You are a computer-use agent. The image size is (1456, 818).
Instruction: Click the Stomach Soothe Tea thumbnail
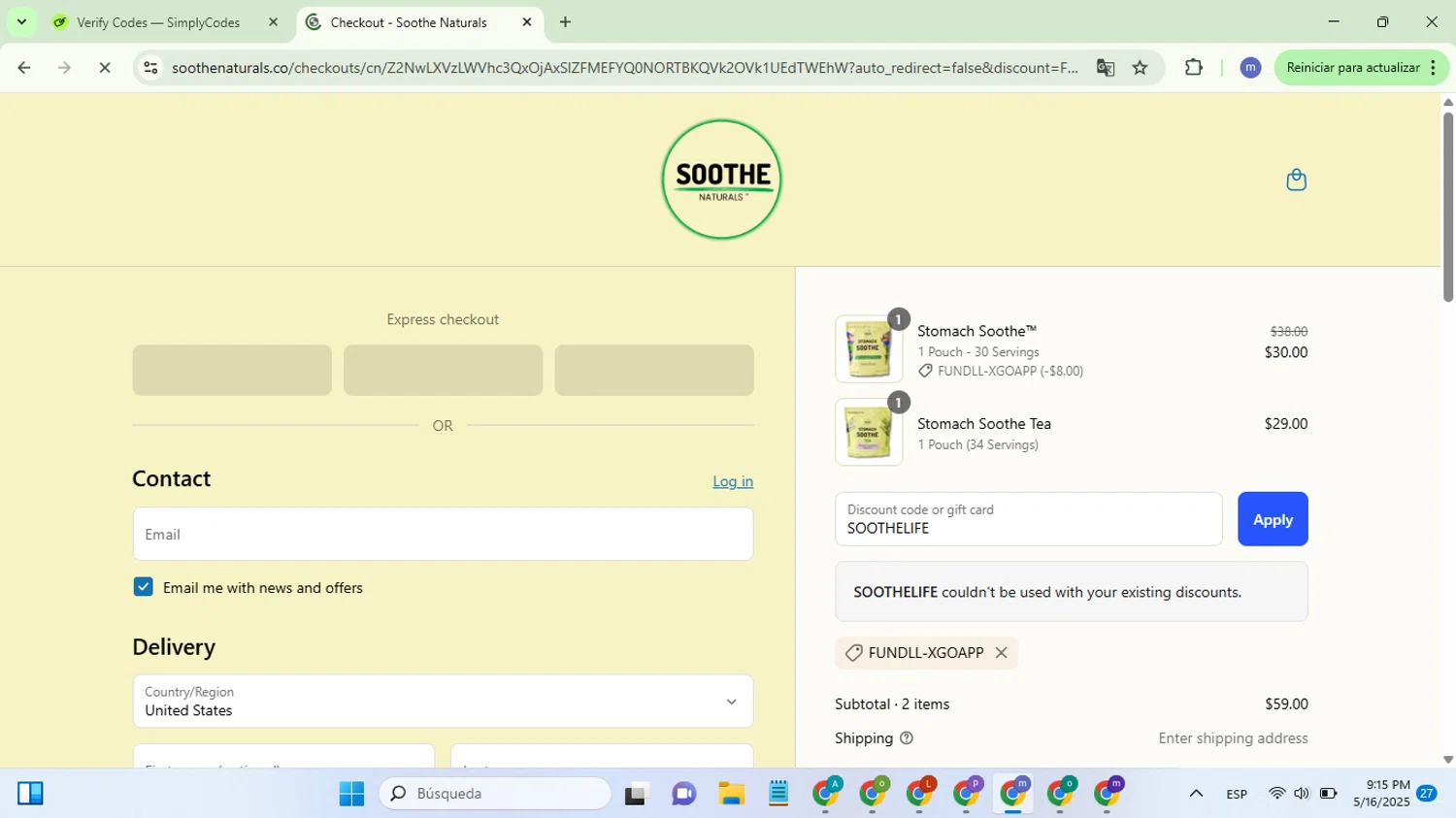(869, 433)
